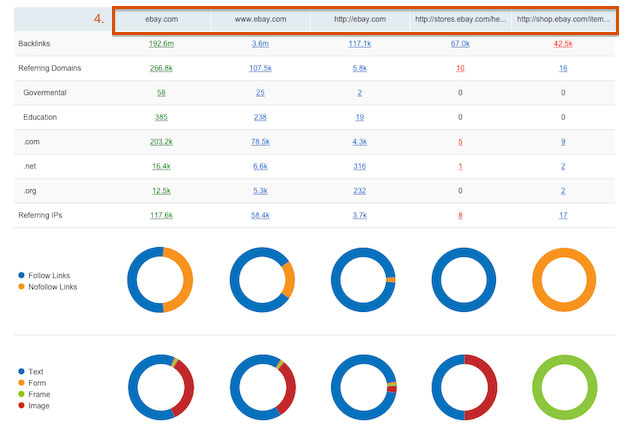Click the 107.5k referring domains value
The height and width of the screenshot is (435, 630).
261,68
